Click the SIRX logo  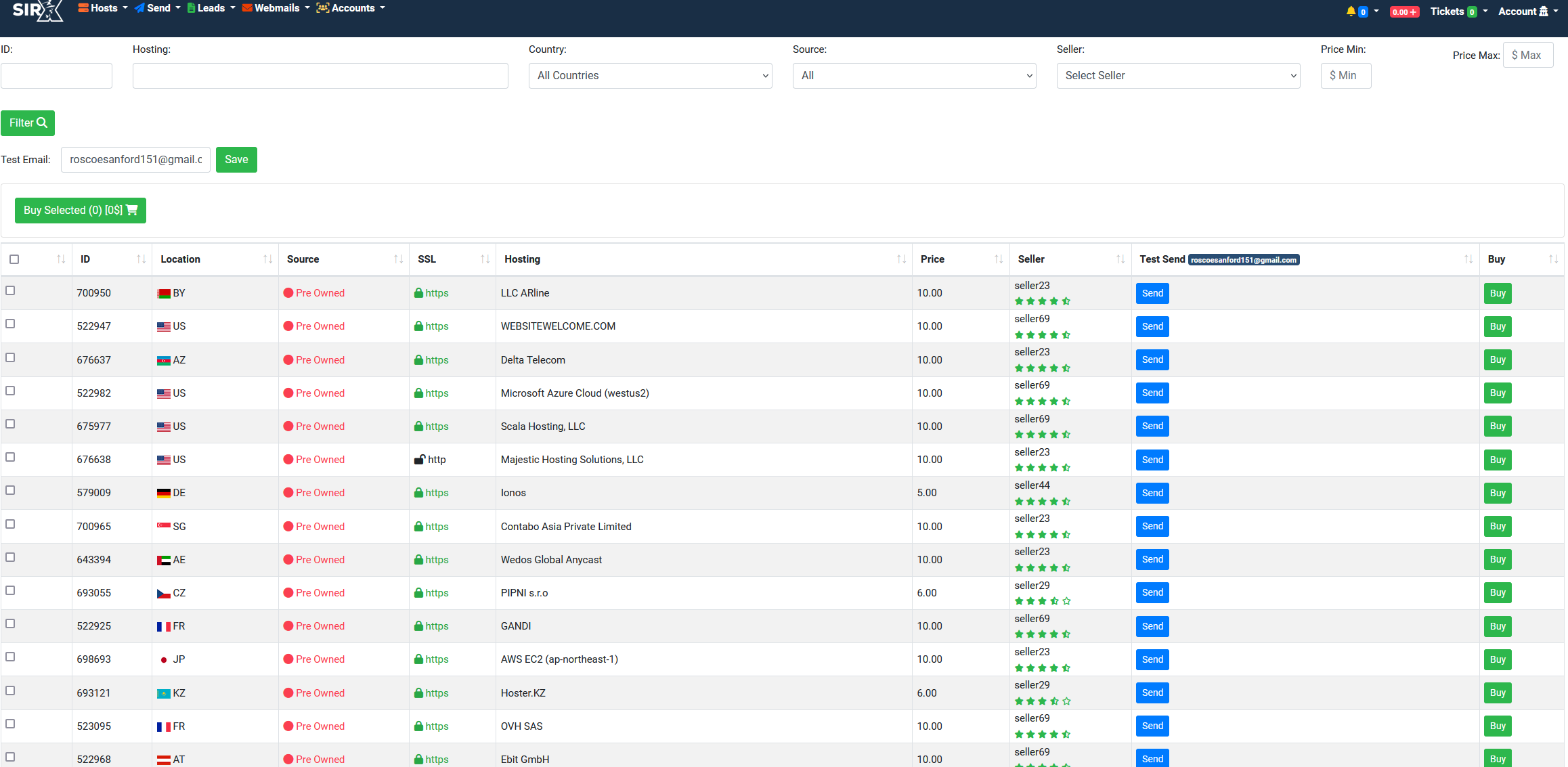tap(38, 10)
